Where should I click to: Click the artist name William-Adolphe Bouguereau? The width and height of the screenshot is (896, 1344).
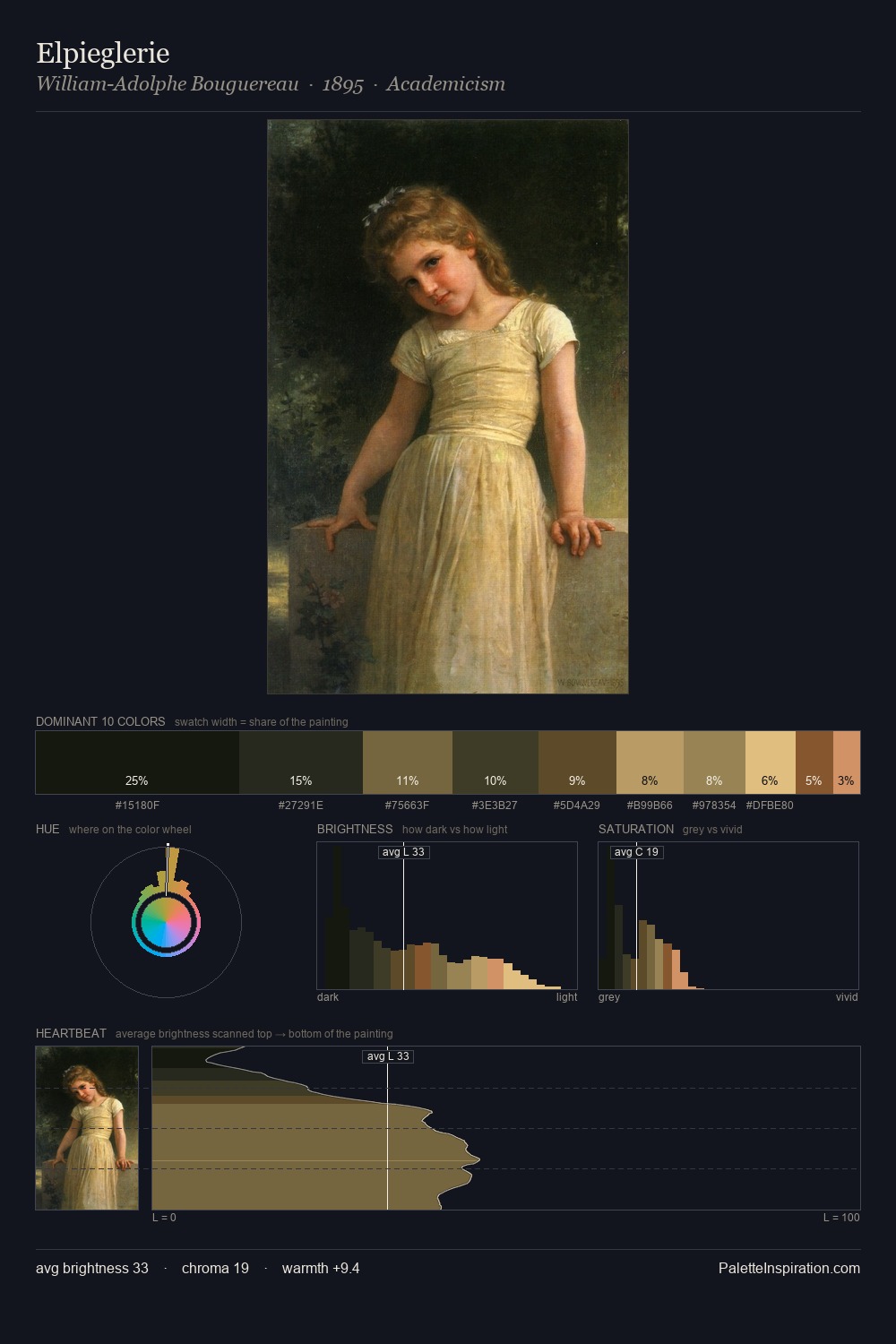[x=168, y=84]
